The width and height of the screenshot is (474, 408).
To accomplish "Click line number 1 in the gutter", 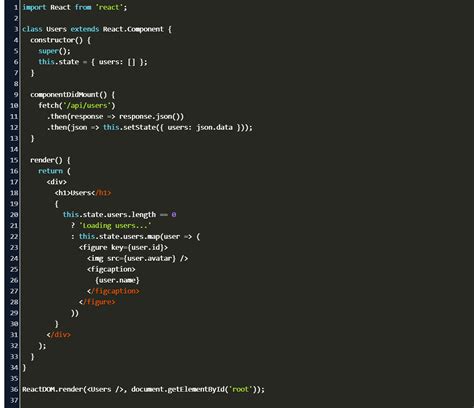I will pos(16,7).
